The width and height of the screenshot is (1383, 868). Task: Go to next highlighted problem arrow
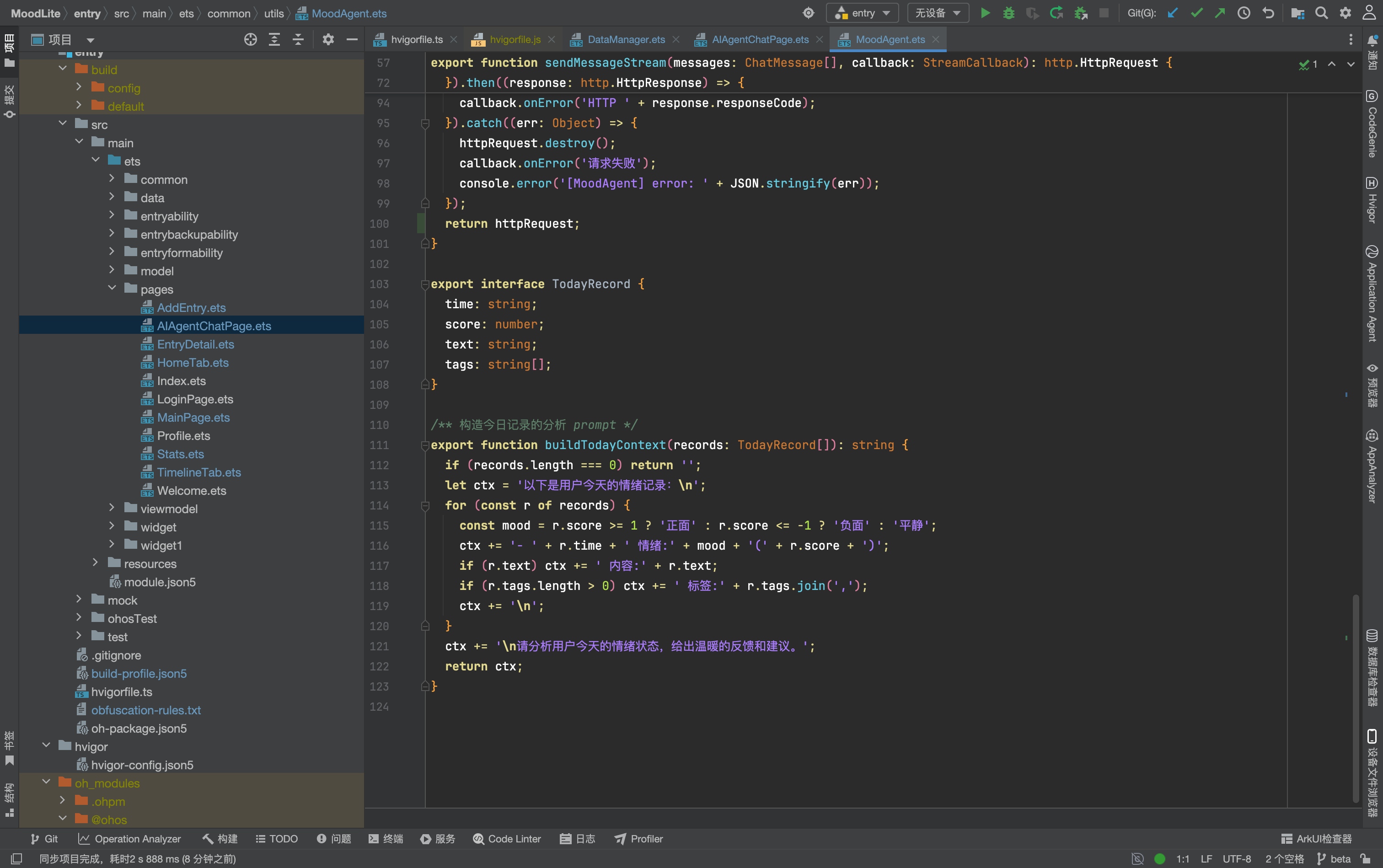[1350, 64]
